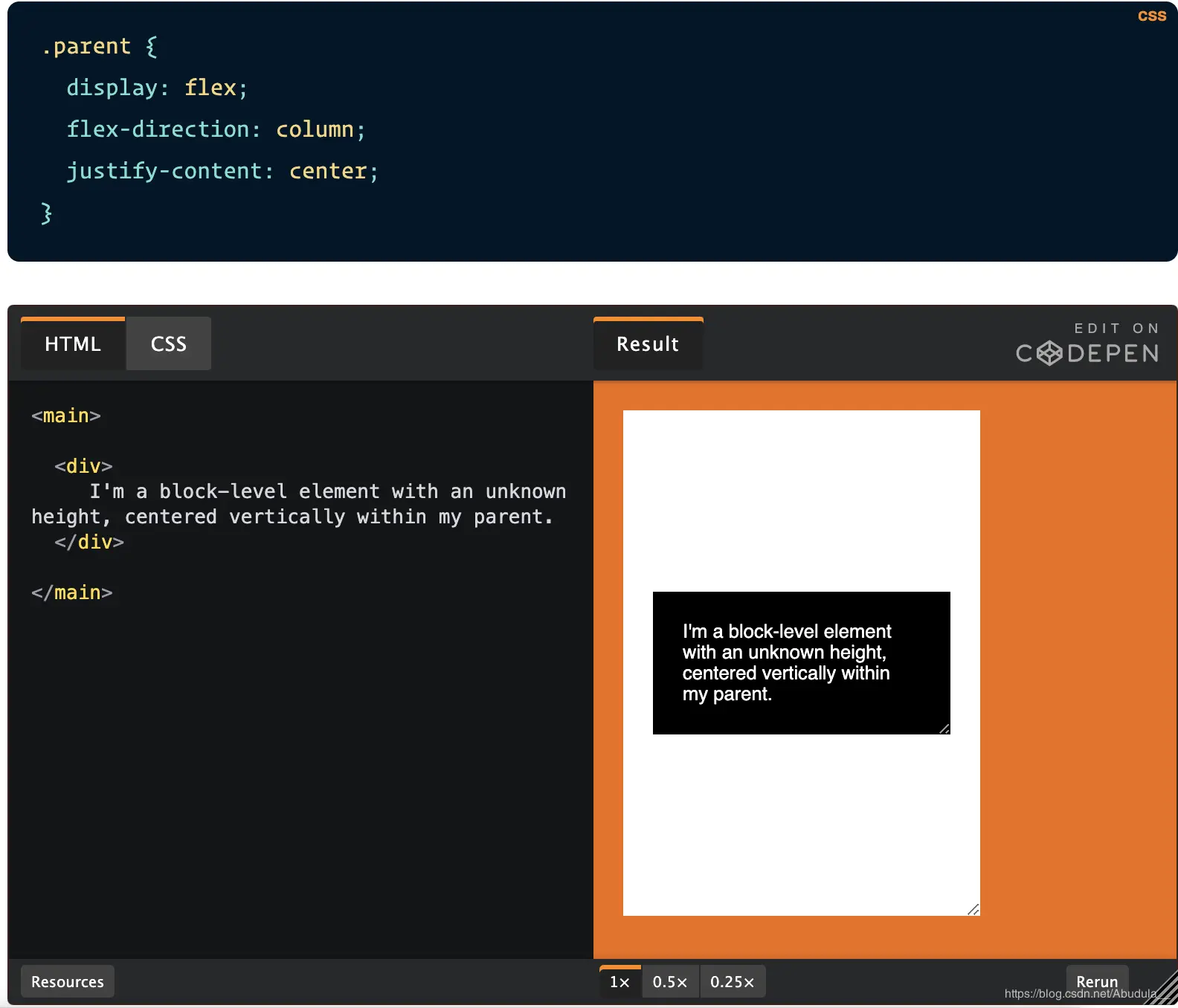Set preview zoom to 0.25×

(733, 982)
